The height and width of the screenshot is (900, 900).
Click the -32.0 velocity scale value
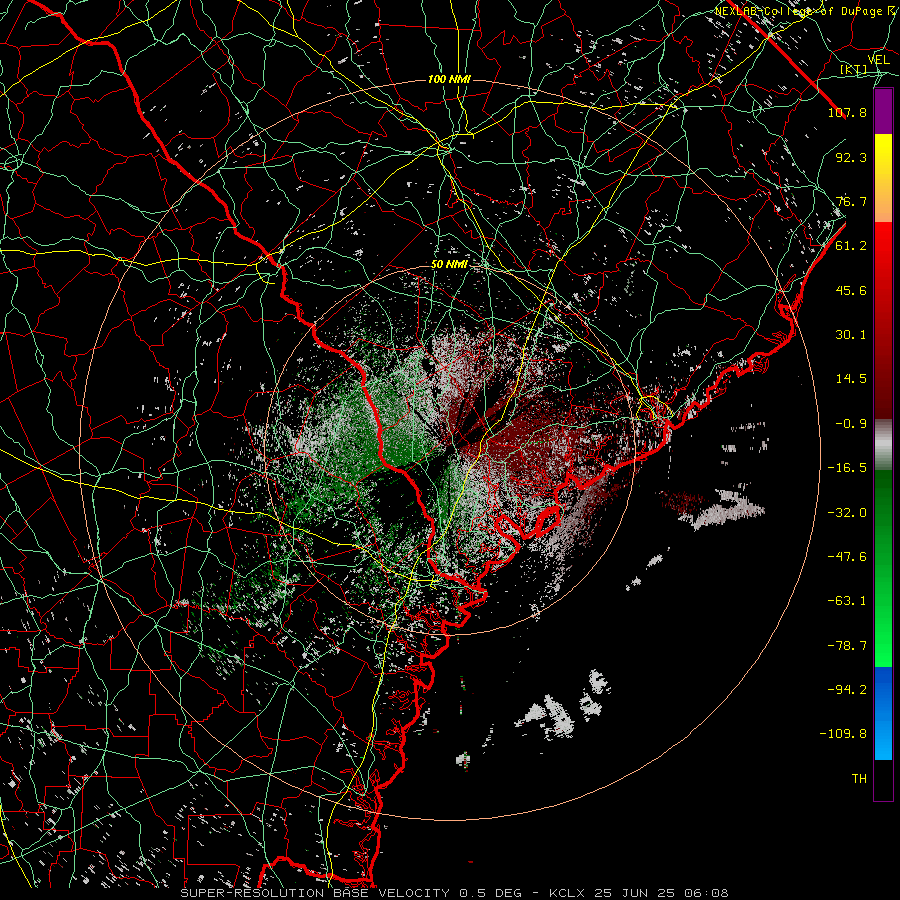847,513
